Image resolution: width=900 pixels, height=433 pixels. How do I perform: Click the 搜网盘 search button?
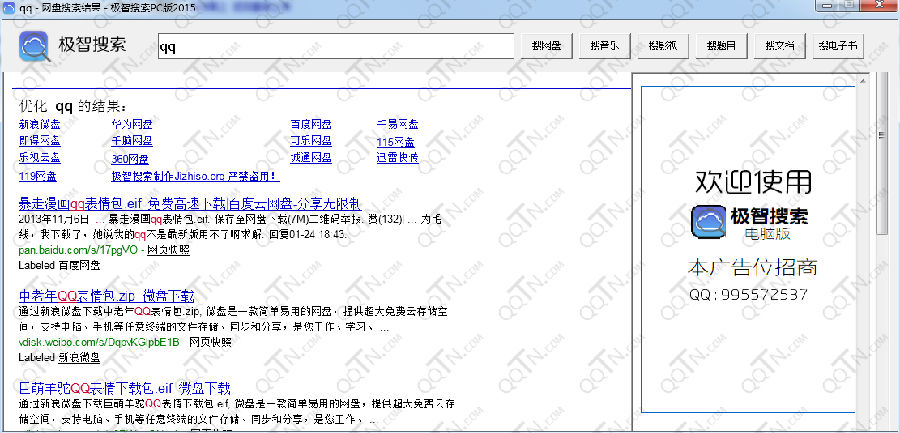(x=546, y=47)
